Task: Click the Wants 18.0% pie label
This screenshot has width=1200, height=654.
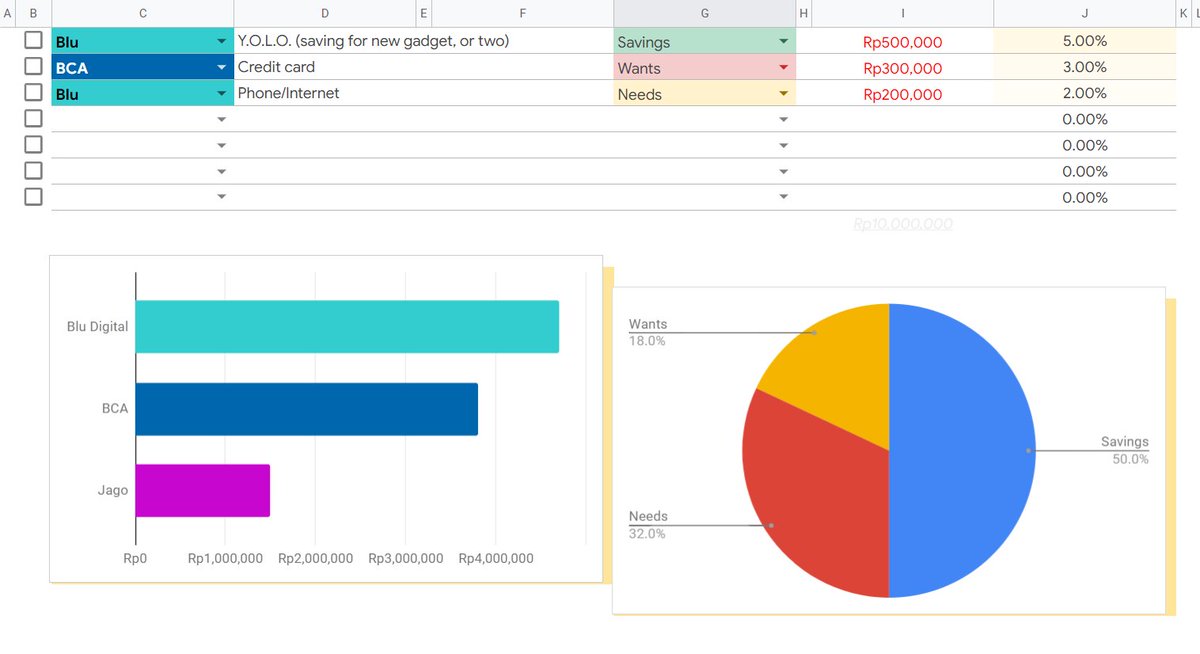Action: coord(648,332)
